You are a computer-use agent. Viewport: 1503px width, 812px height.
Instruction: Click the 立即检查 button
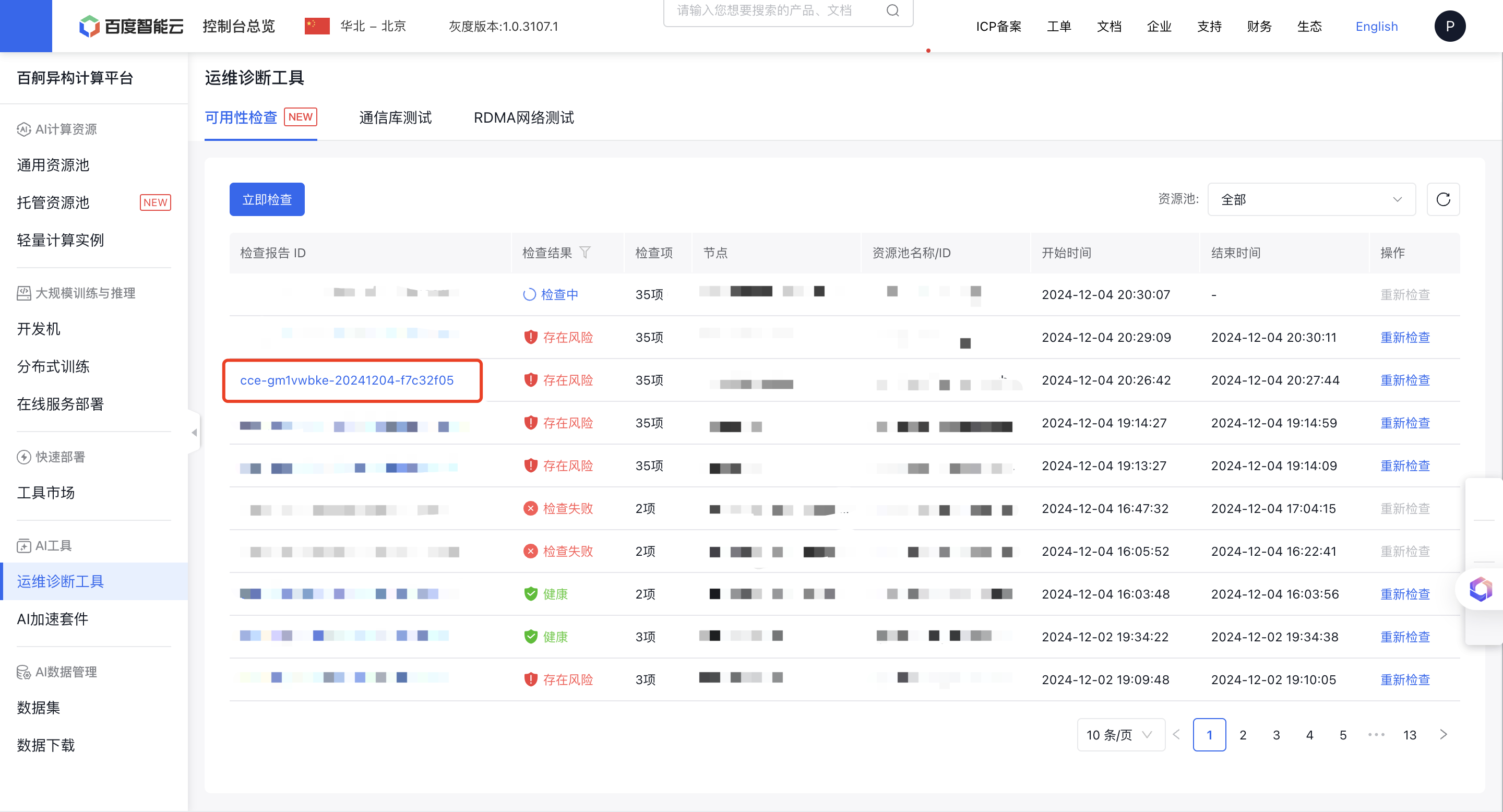point(267,199)
